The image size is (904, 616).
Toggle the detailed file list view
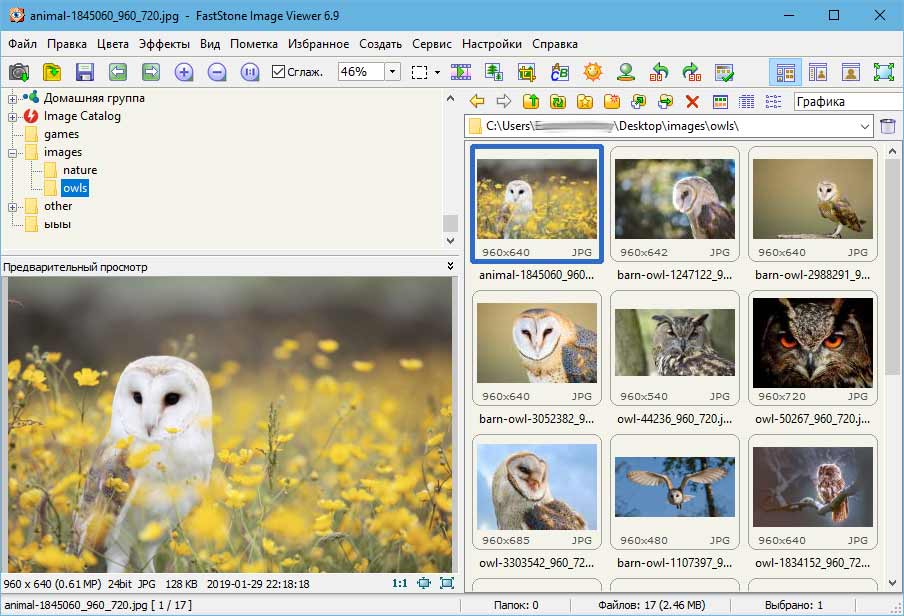pyautogui.click(x=749, y=101)
